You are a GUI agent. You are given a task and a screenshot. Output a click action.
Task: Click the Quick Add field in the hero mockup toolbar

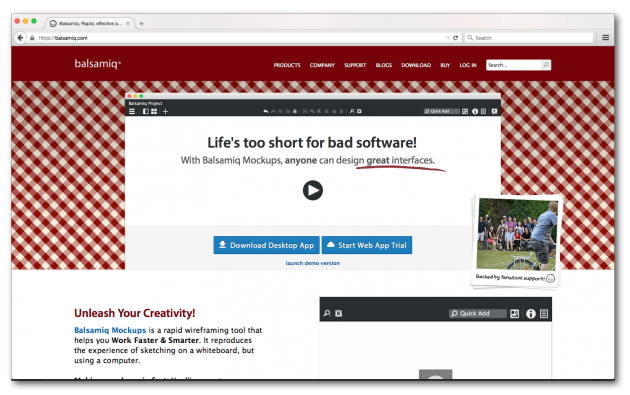(442, 111)
